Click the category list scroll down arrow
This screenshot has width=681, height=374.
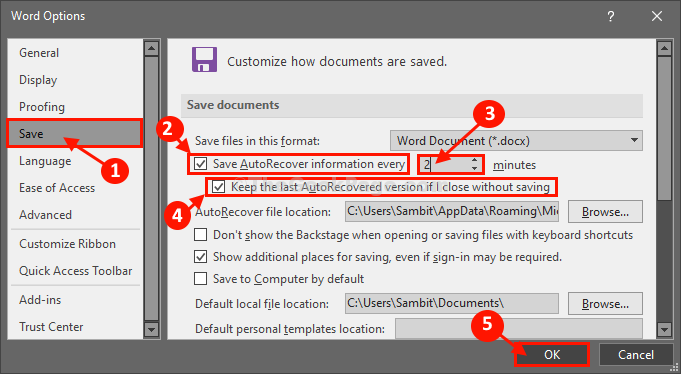tap(151, 329)
